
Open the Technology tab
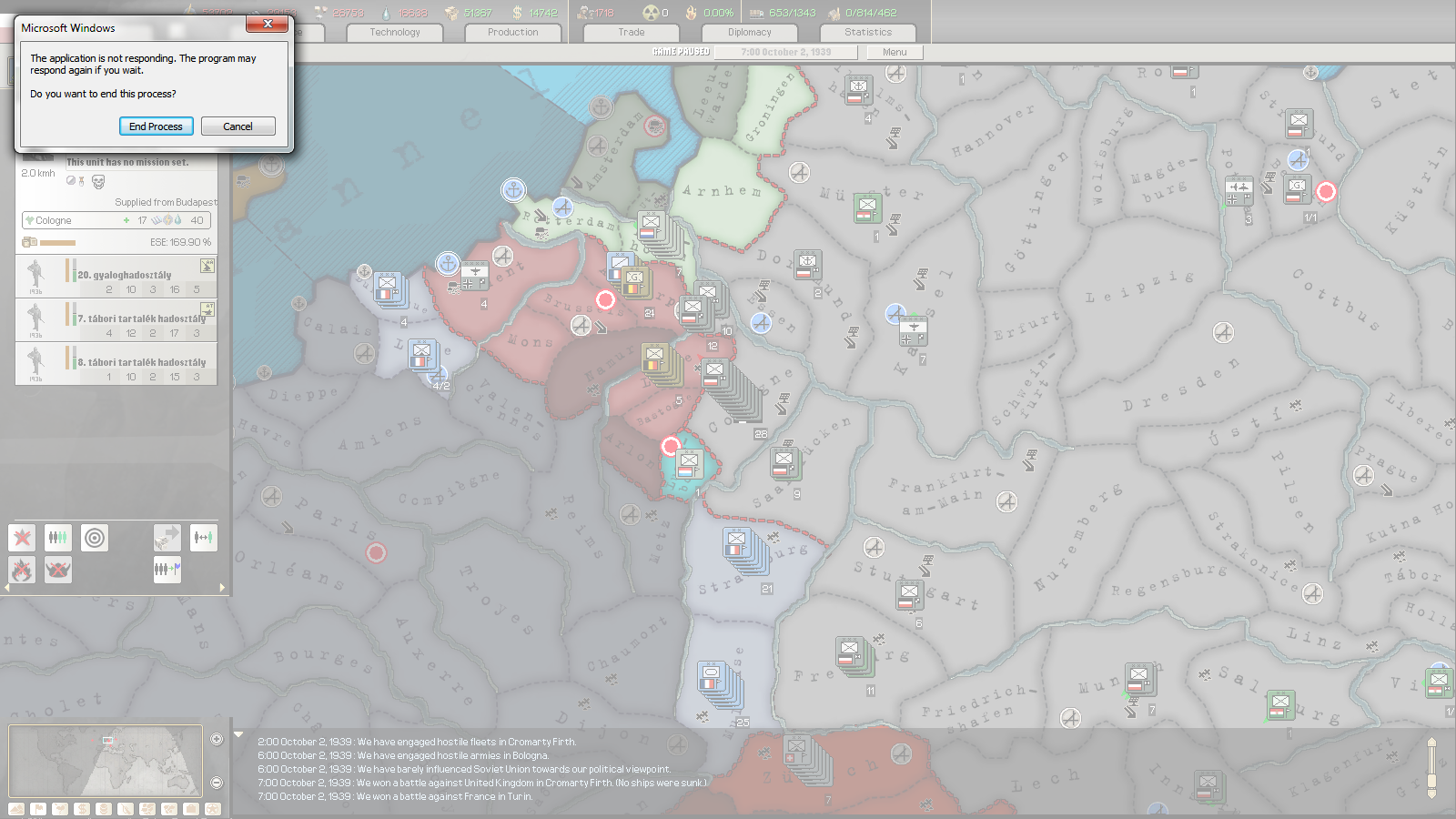tap(395, 33)
